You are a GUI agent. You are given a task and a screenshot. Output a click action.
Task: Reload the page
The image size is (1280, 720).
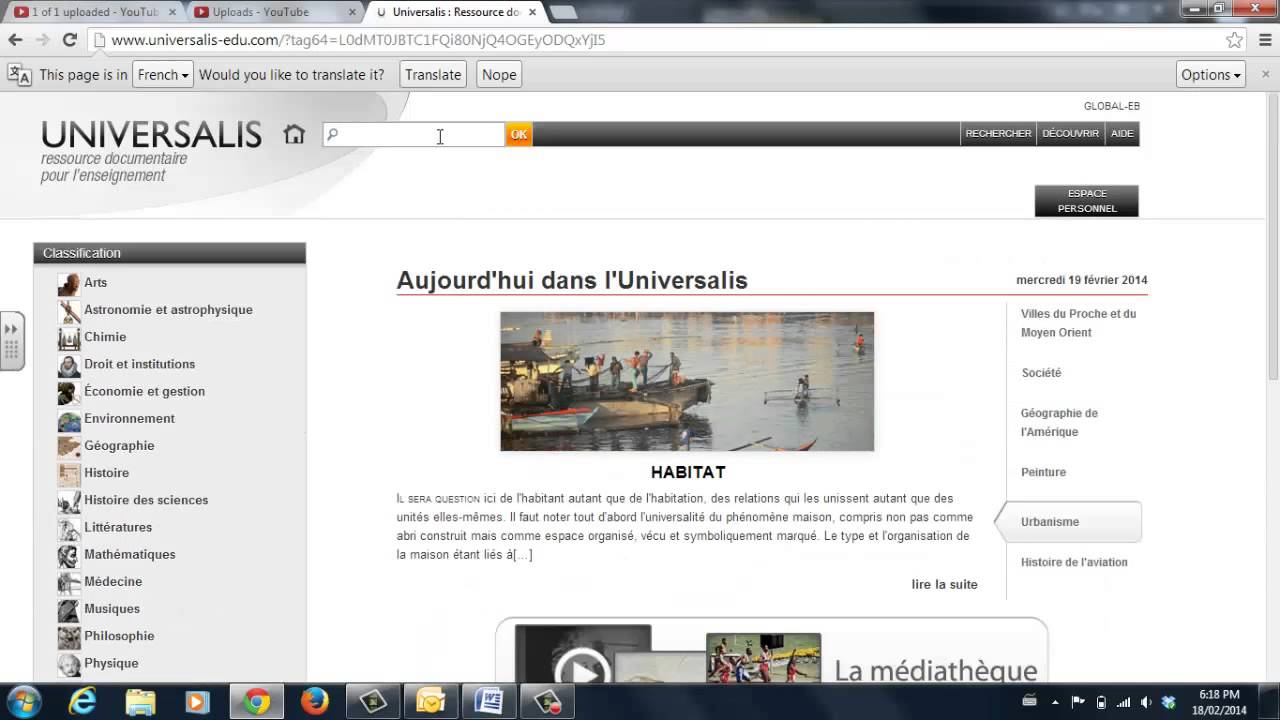[x=69, y=40]
